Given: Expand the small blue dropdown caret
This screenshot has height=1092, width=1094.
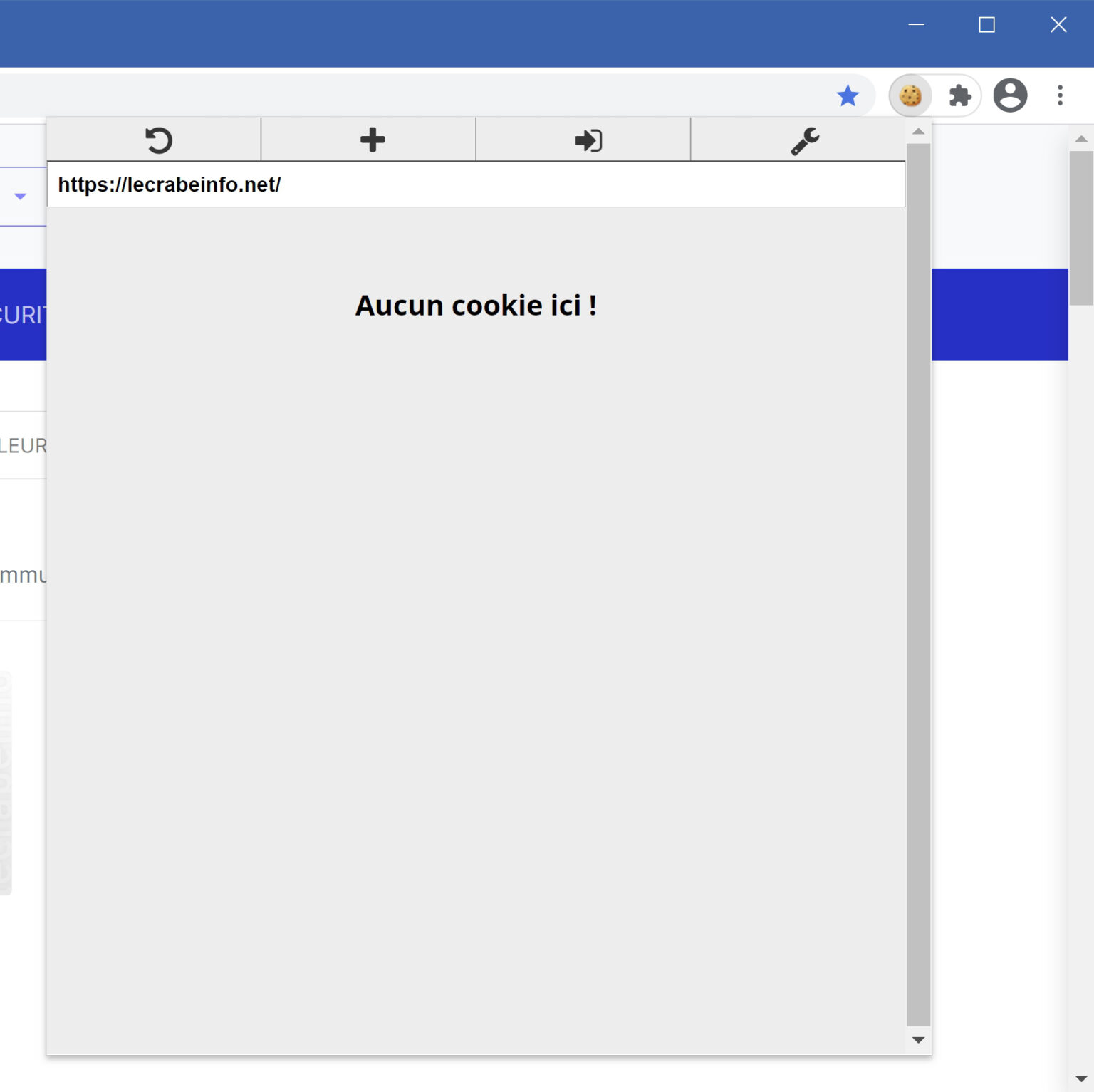Looking at the screenshot, I should pyautogui.click(x=20, y=197).
